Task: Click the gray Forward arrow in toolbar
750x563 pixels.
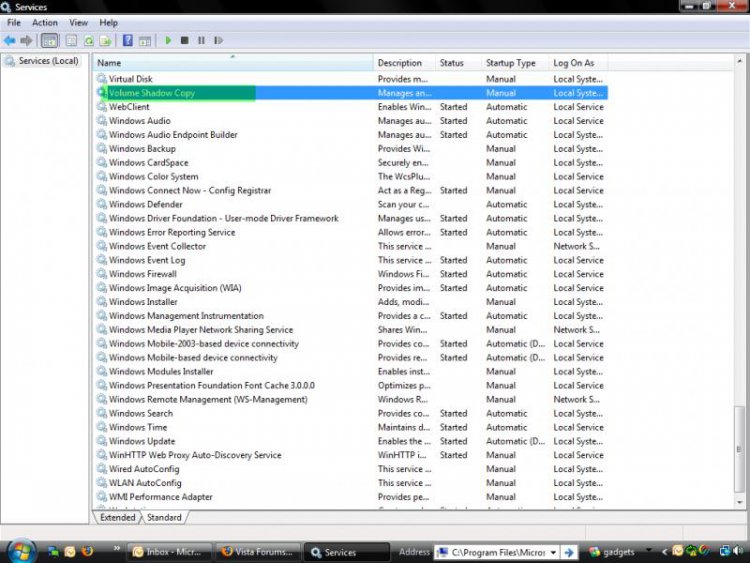Action: 27,41
